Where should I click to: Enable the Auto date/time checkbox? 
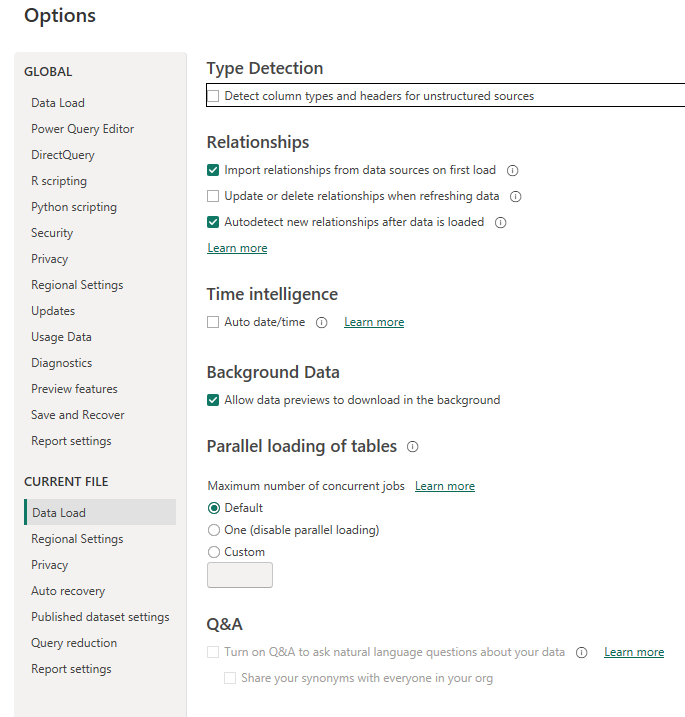(x=213, y=322)
